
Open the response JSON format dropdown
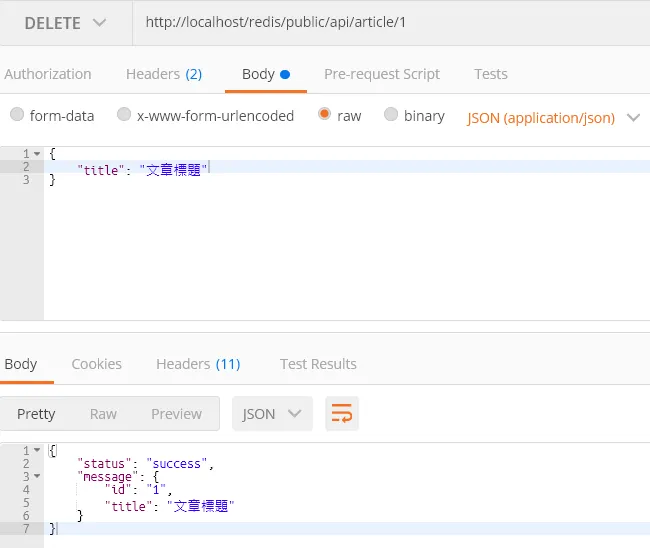(272, 414)
